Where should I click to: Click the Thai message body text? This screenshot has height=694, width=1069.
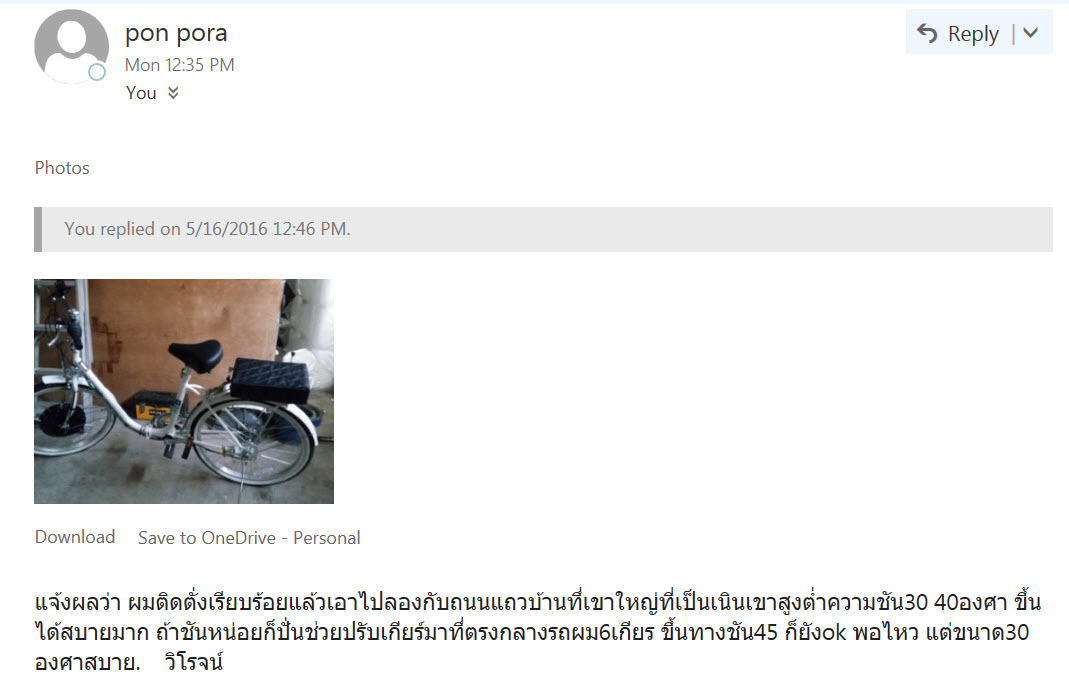click(537, 632)
